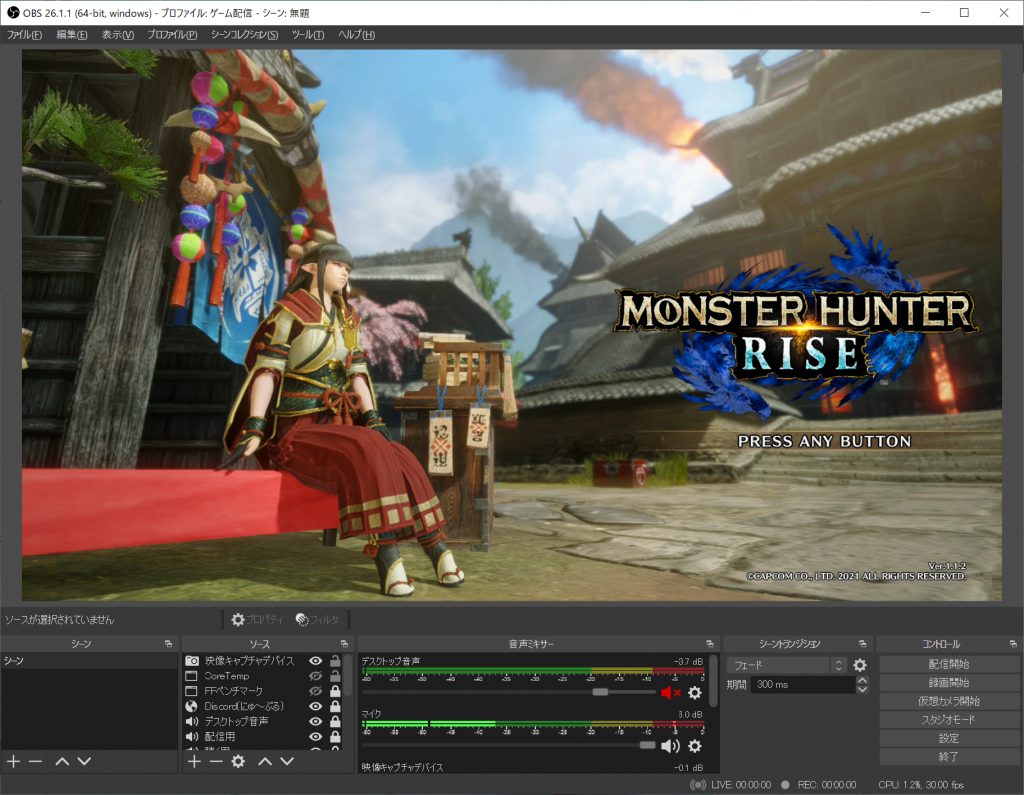The height and width of the screenshot is (795, 1024).
Task: Click the Monster Hunter Rise preview canvas
Action: pos(511,325)
